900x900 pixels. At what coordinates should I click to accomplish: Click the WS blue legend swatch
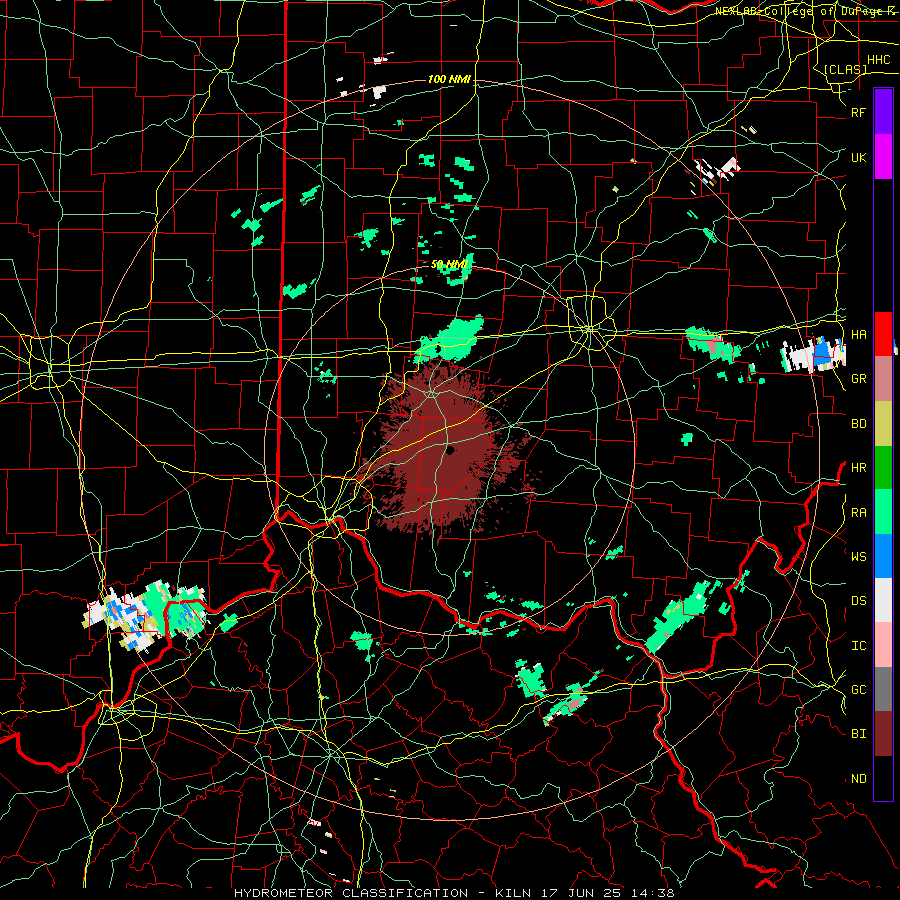pos(883,556)
